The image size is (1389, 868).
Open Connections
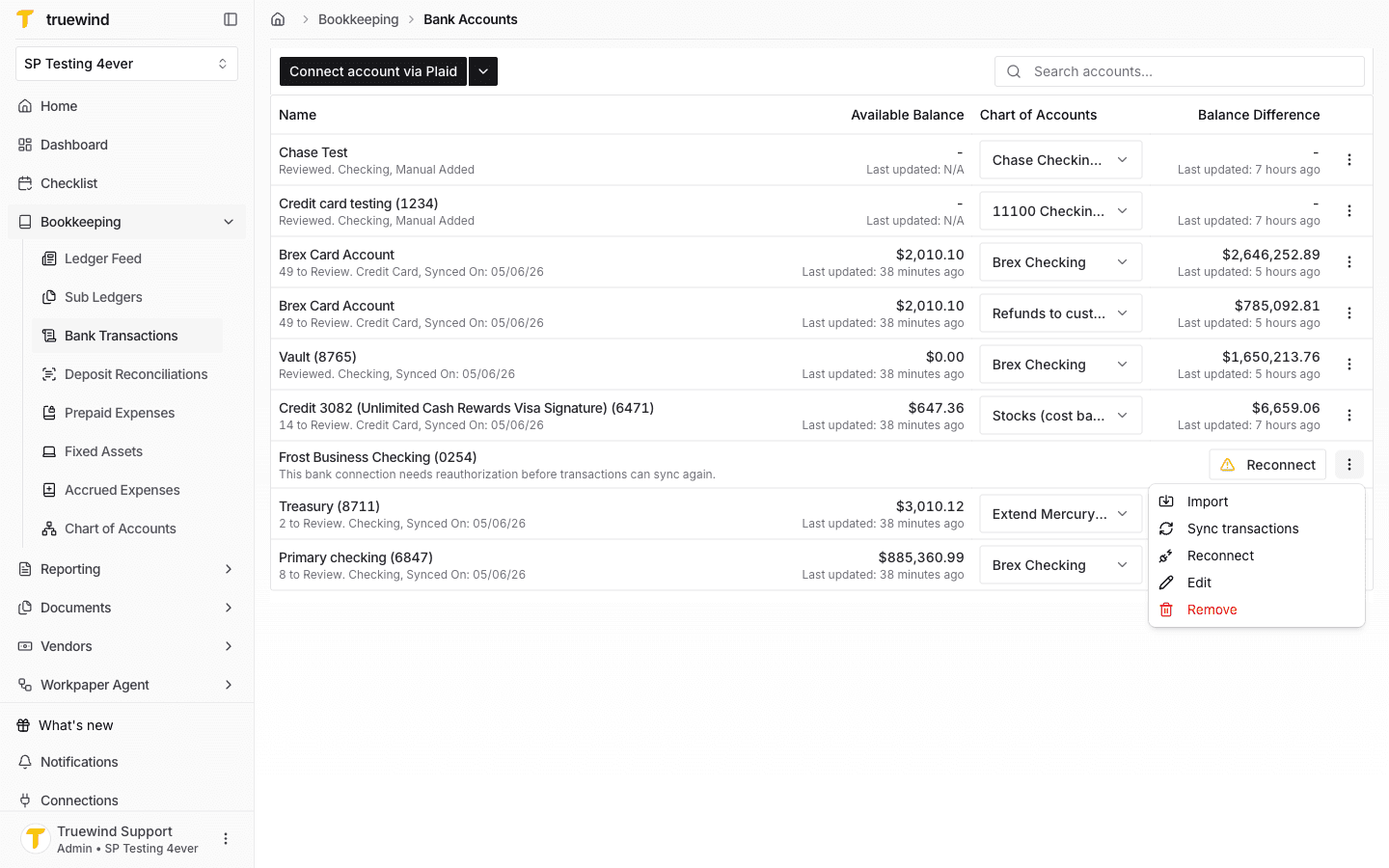point(126,800)
